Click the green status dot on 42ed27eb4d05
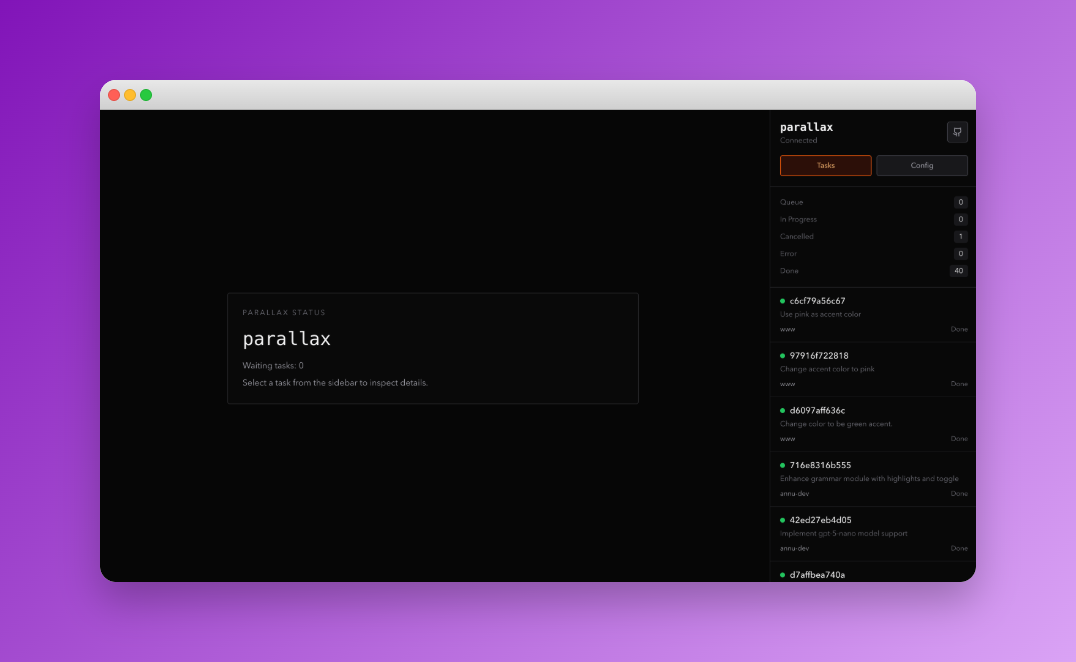Viewport: 1076px width, 662px height. coord(784,519)
